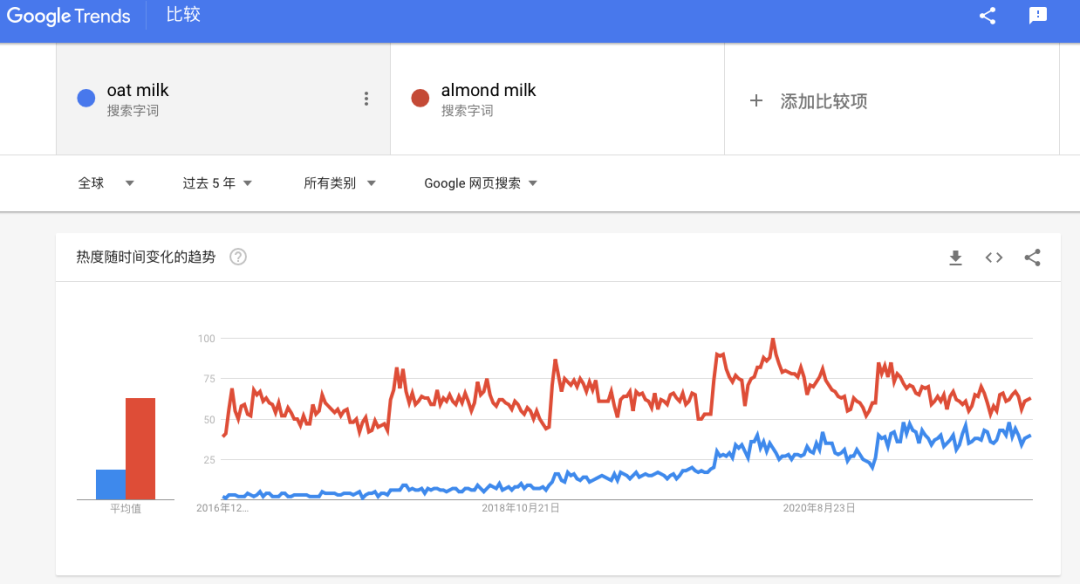Open the feedback icon in header
Screen dimensions: 1080x584
coord(1037,16)
